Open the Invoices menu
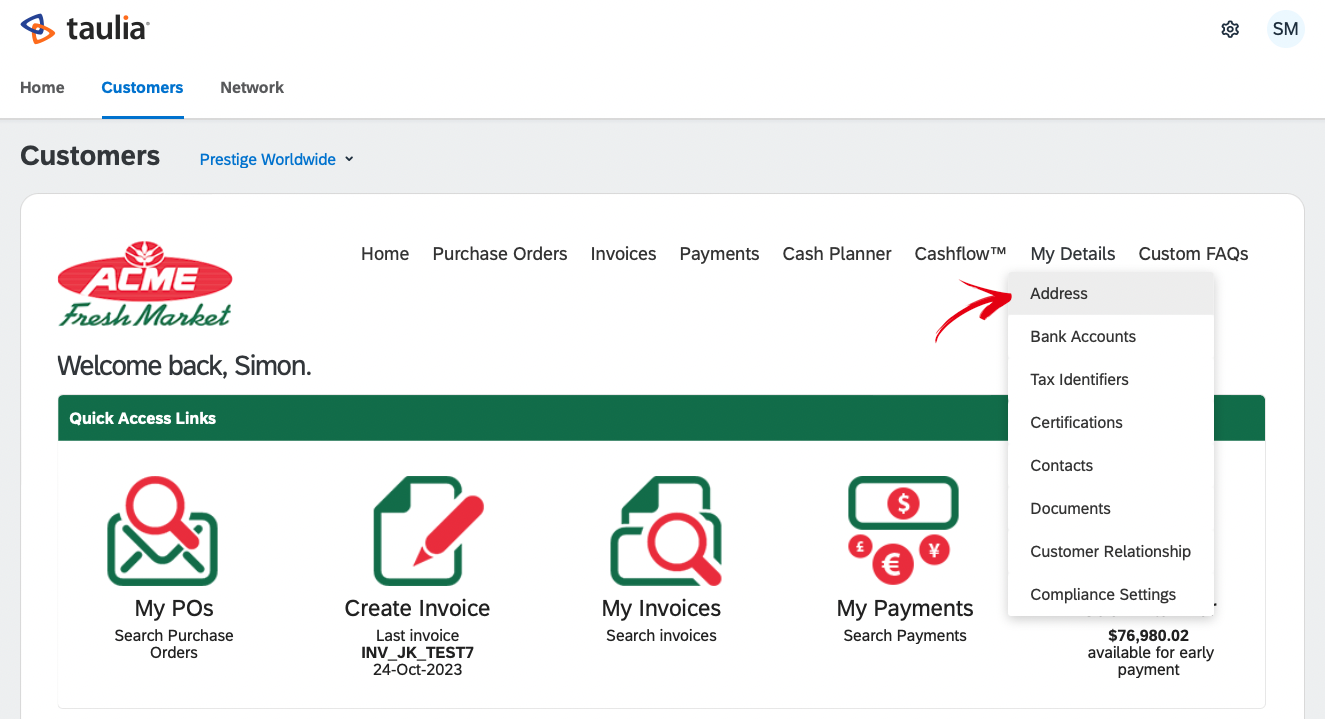 tap(623, 254)
